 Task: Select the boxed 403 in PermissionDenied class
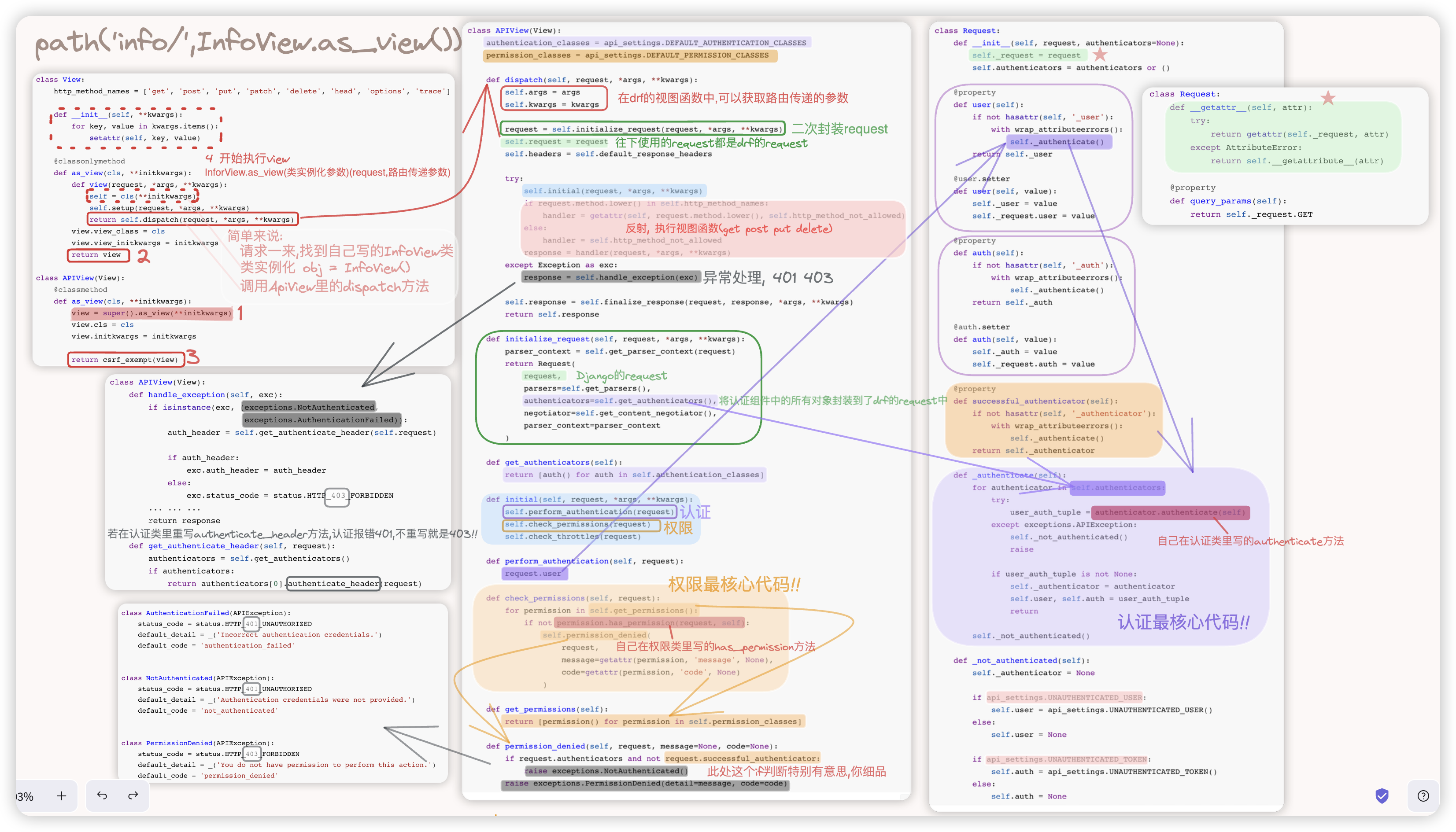[251, 754]
